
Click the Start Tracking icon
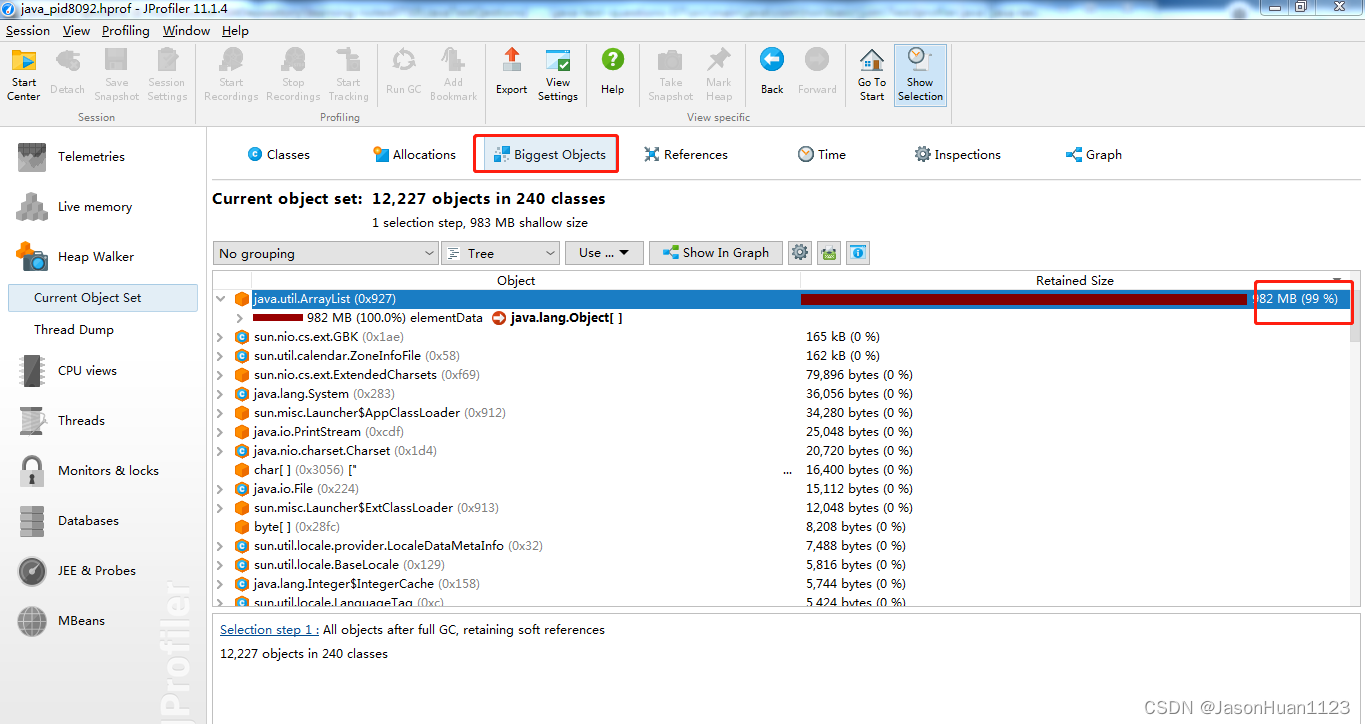click(x=348, y=75)
